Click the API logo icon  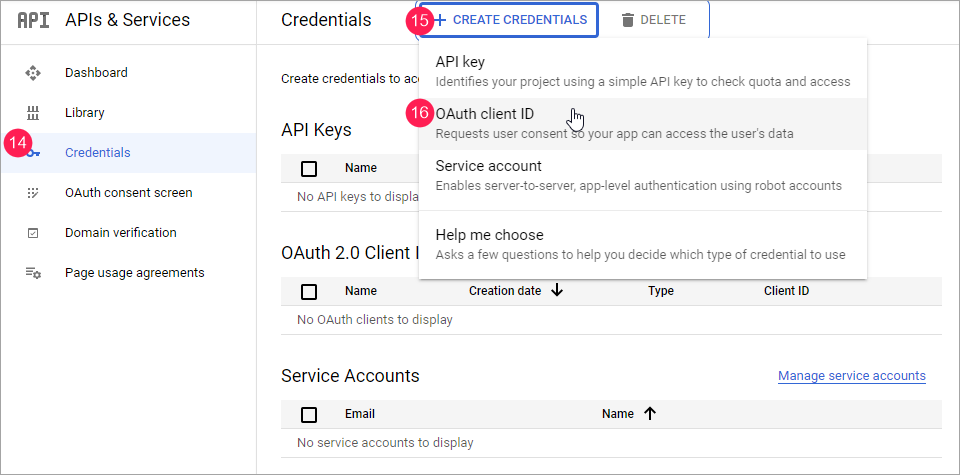tap(33, 20)
